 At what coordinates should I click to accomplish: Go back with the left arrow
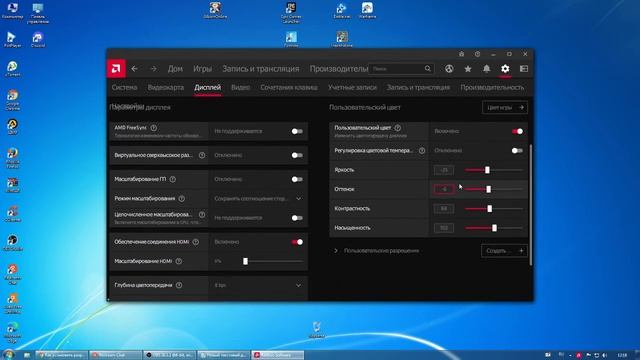[x=135, y=69]
